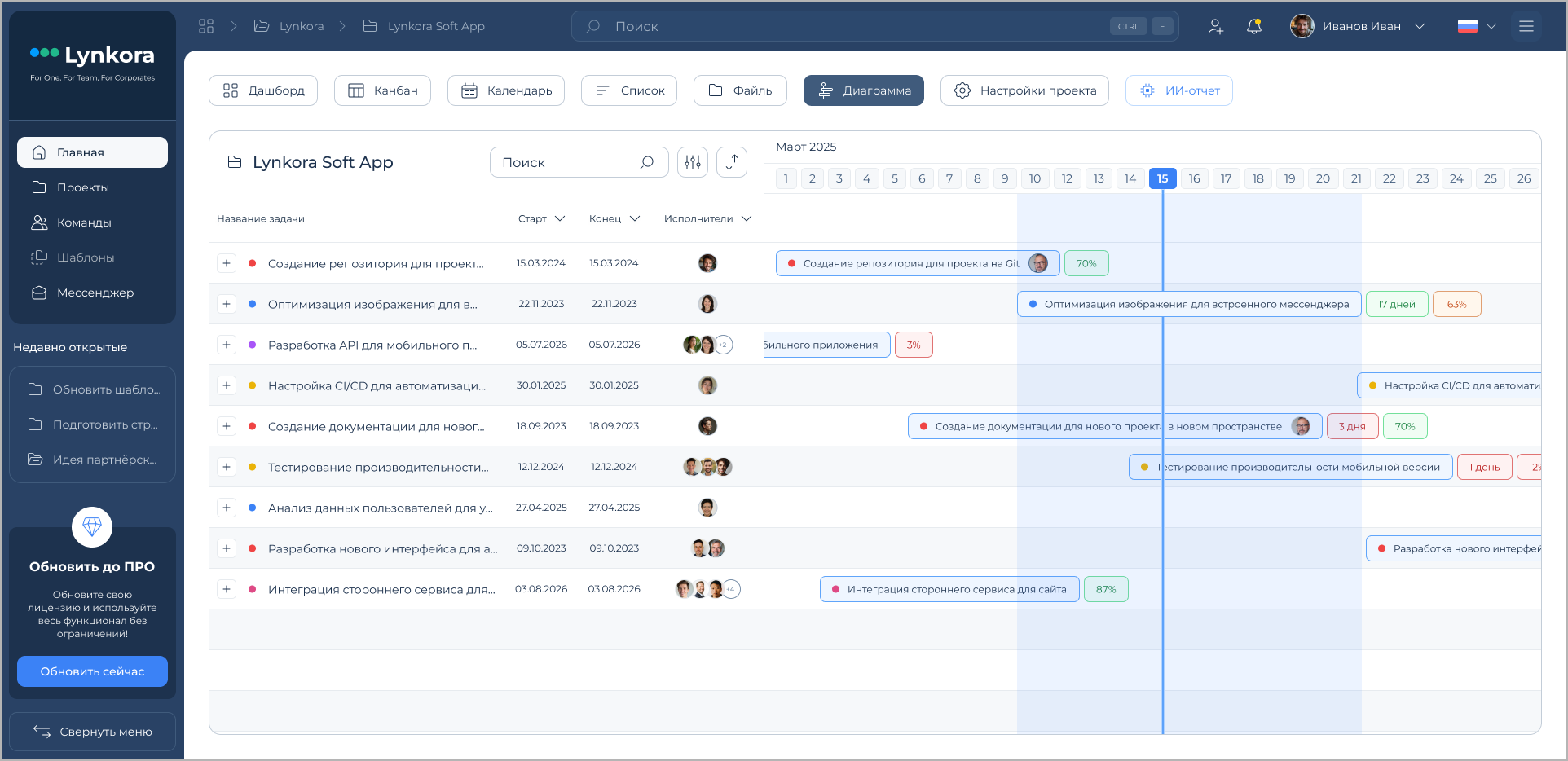
Task: Open the language flag dropdown
Action: 1477,26
